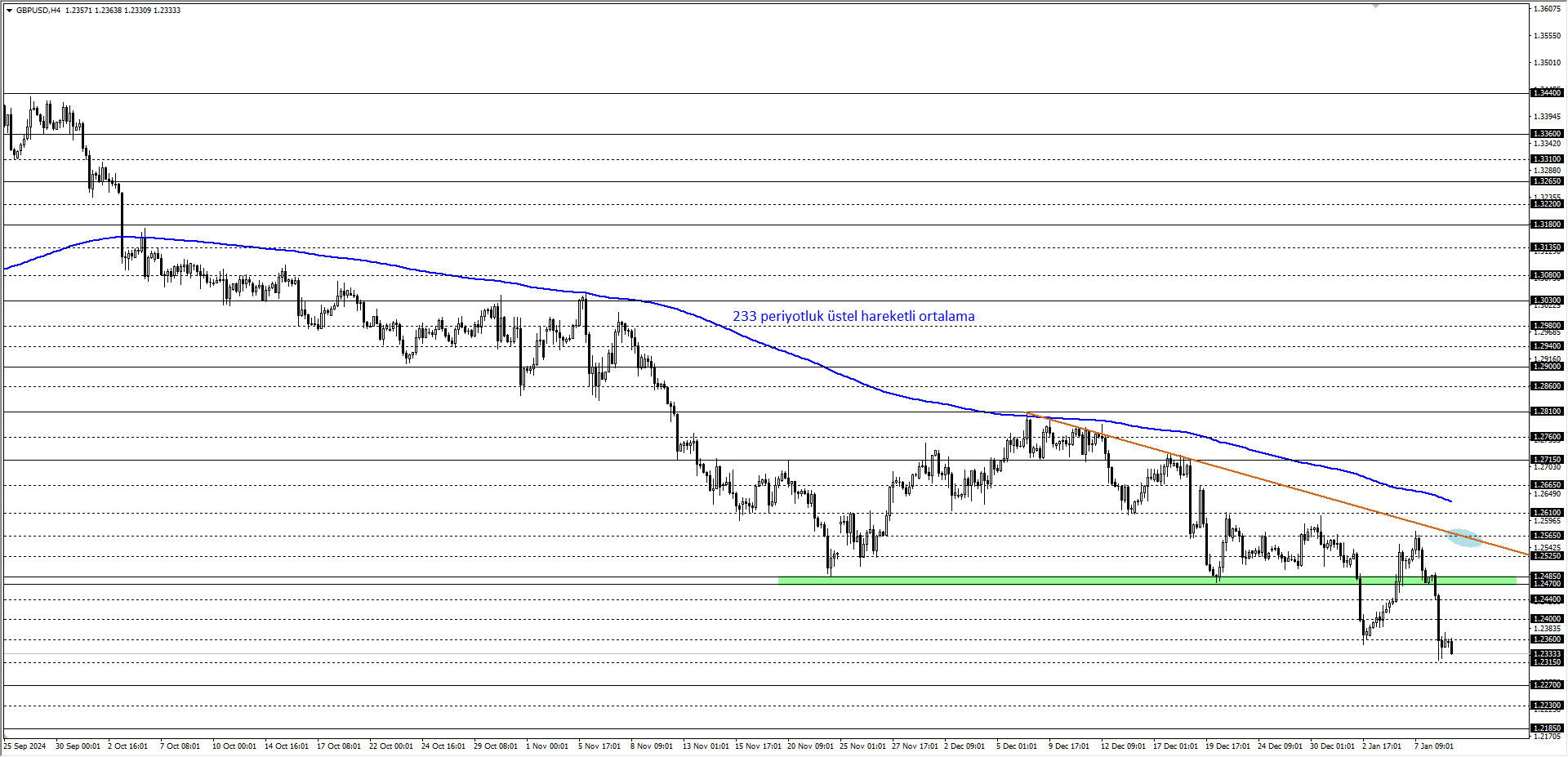Click the 10 Oct 00:01 time label
Image resolution: width=1568 pixels, height=757 pixels.
click(234, 746)
